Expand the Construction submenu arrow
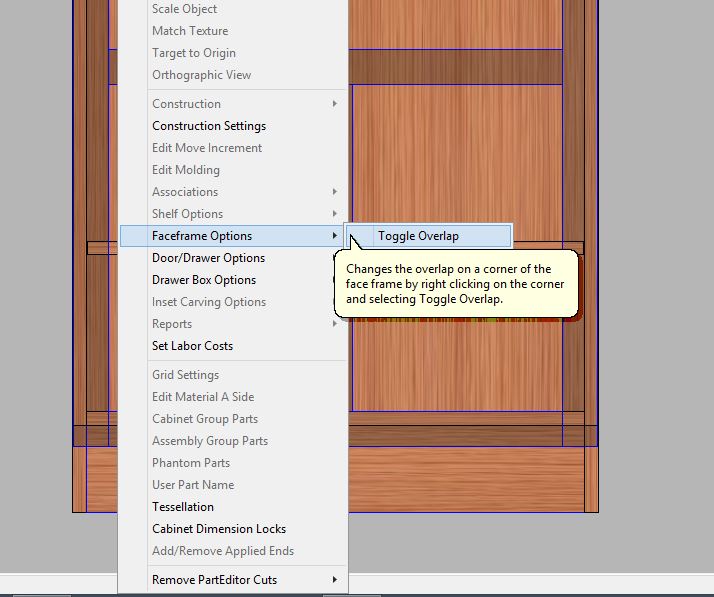The image size is (714, 597). [x=335, y=104]
